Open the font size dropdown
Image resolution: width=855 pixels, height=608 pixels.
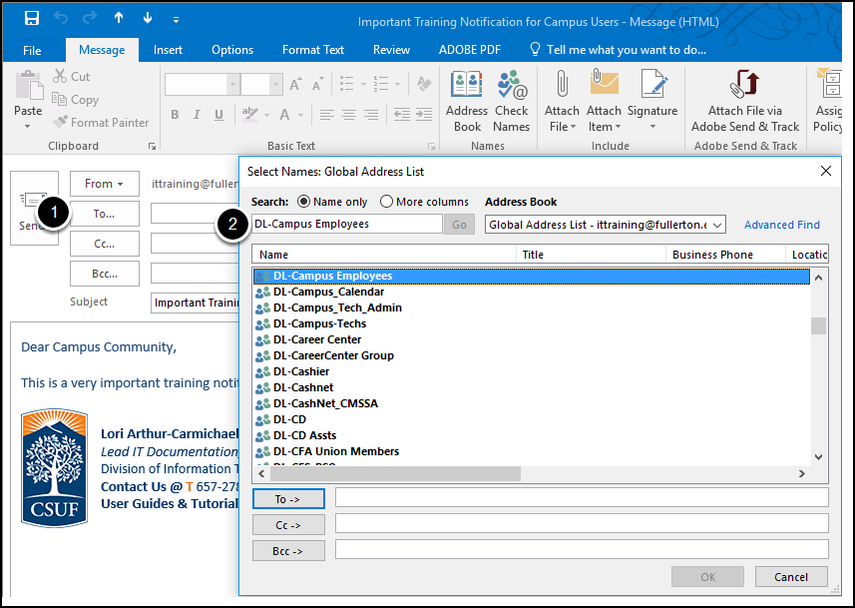(x=276, y=85)
